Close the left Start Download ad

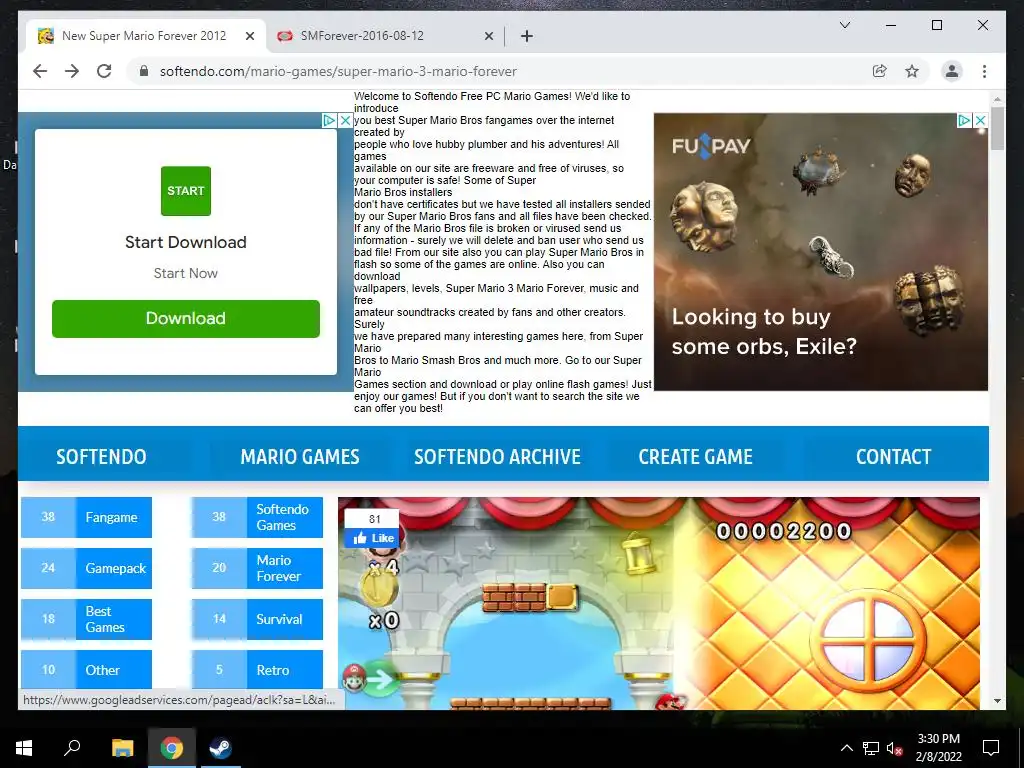click(x=345, y=120)
